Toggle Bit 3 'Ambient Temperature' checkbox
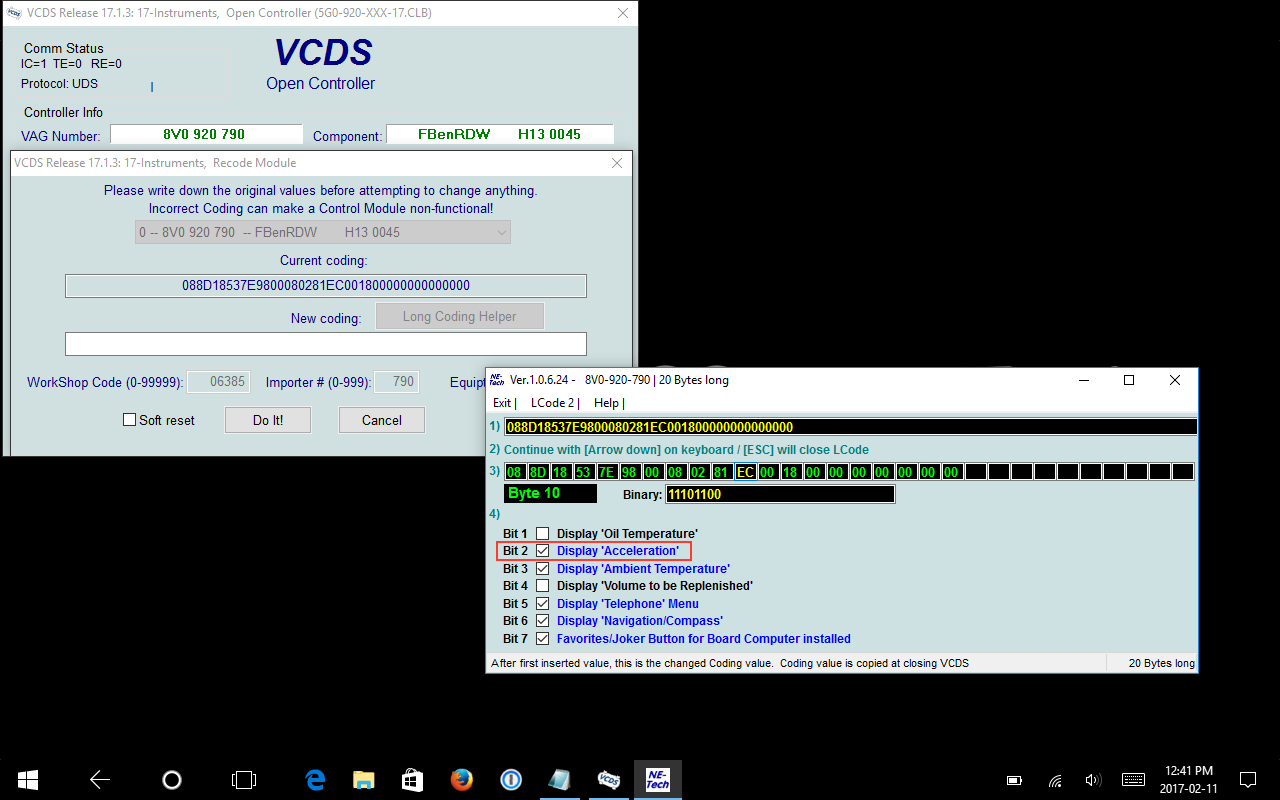 (543, 569)
